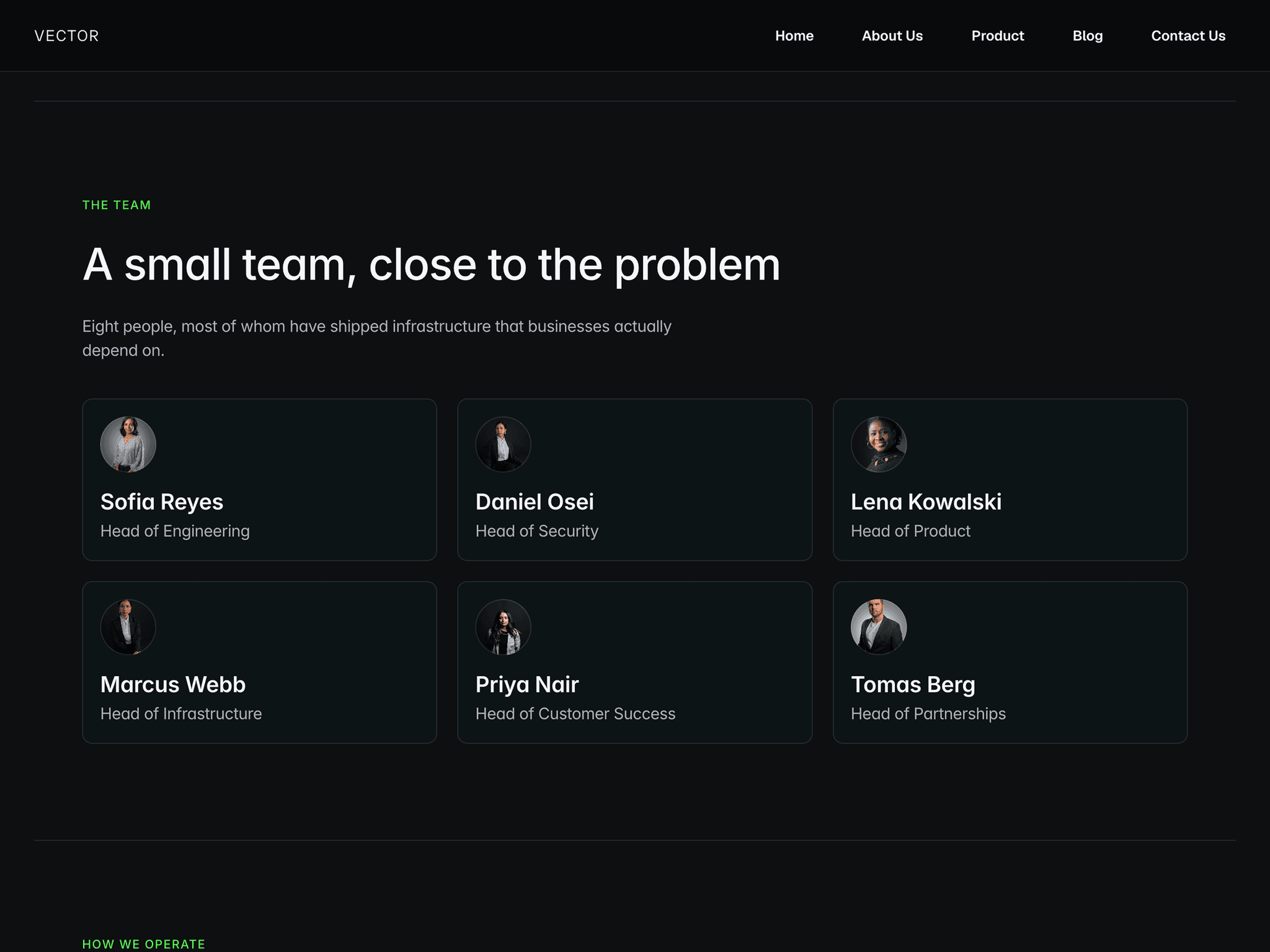Open the Blog section
Viewport: 1270px width, 952px height.
[1088, 36]
